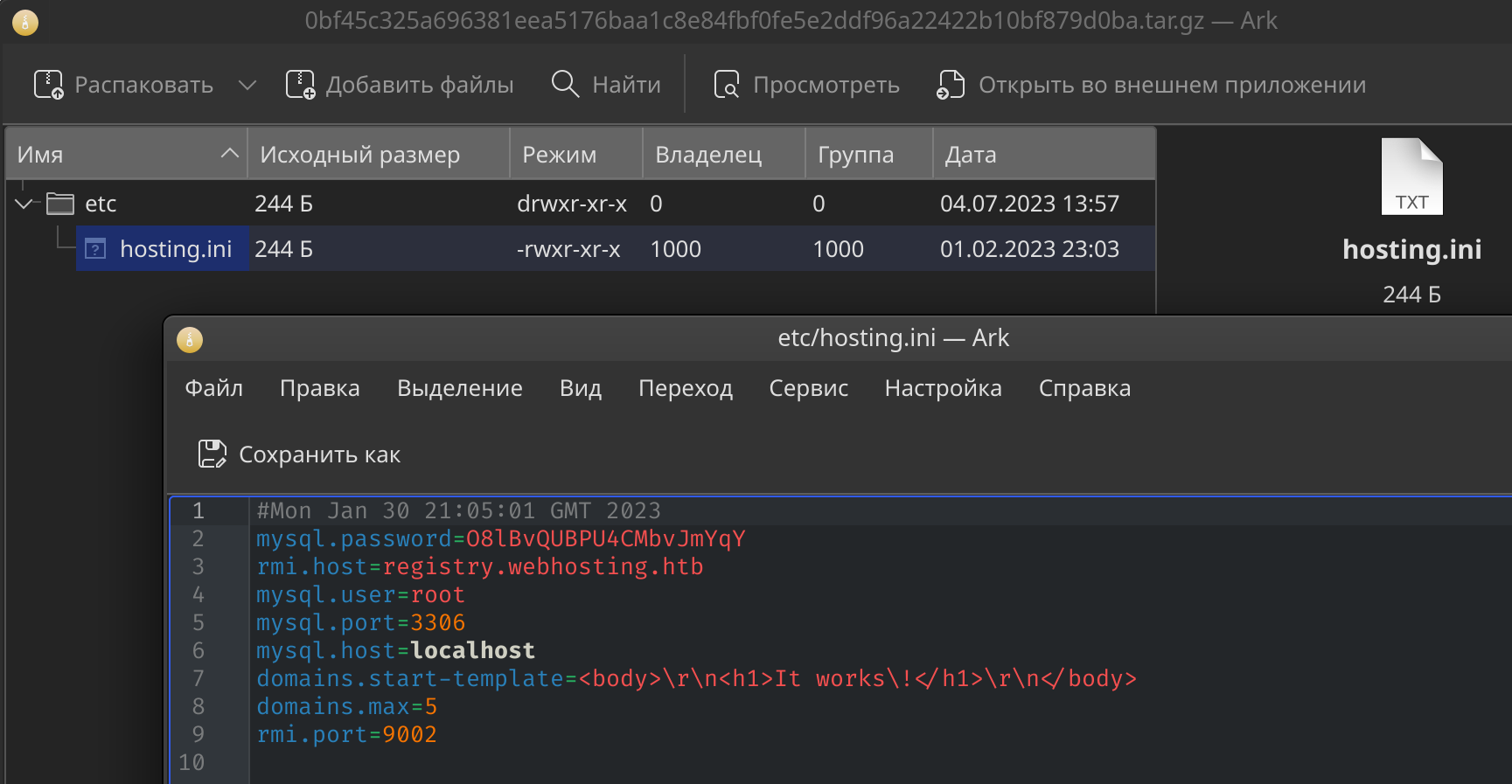The height and width of the screenshot is (784, 1512).
Task: Click the hosting.ini file type icon
Action: [x=95, y=249]
